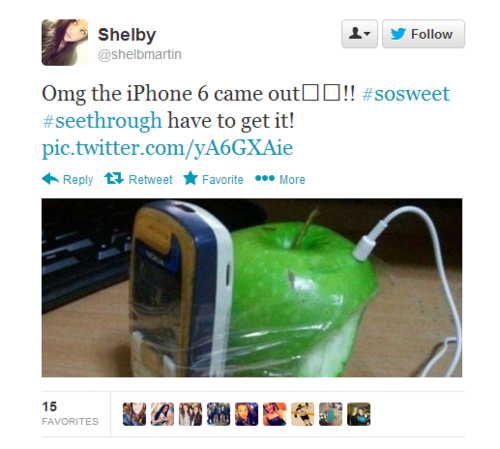Open the pic.twitter.com/yA6GXAie link
Screen dimensions: 500x449
(x=167, y=148)
